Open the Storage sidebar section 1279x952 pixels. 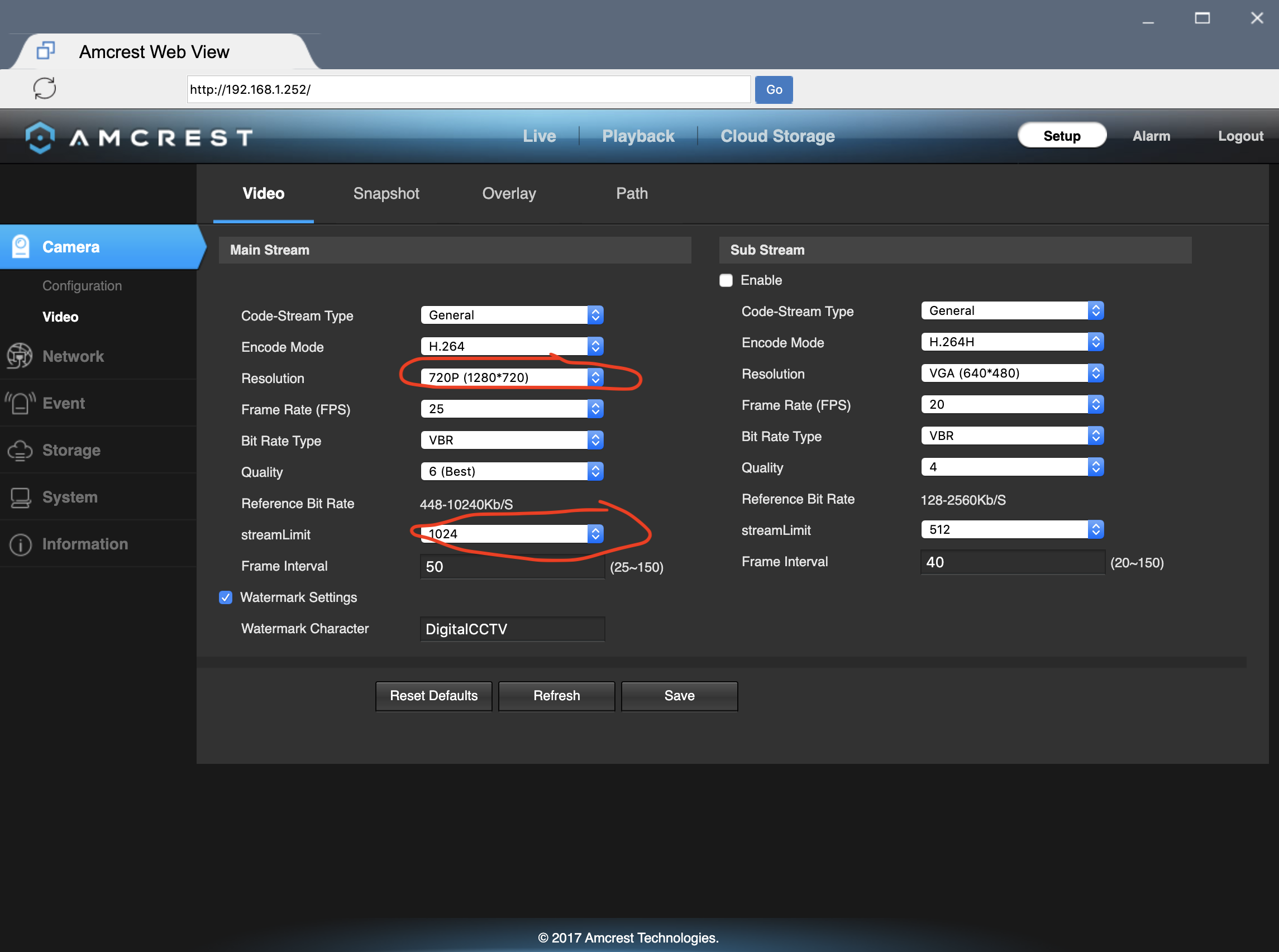[x=98, y=450]
